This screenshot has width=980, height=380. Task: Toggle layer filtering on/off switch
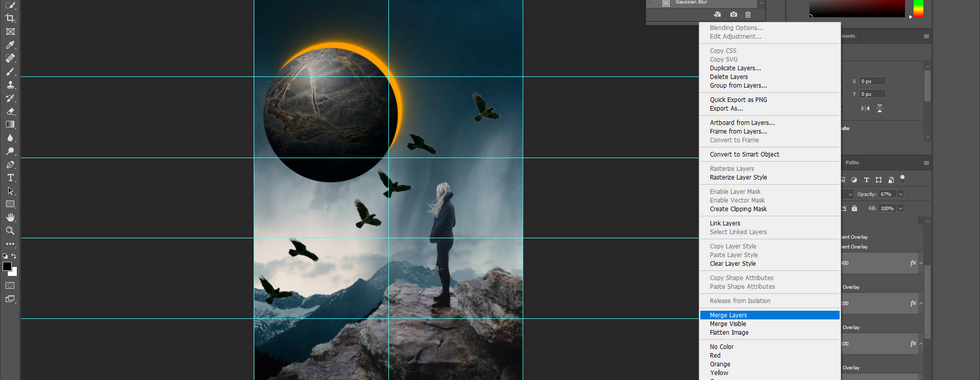coord(902,179)
